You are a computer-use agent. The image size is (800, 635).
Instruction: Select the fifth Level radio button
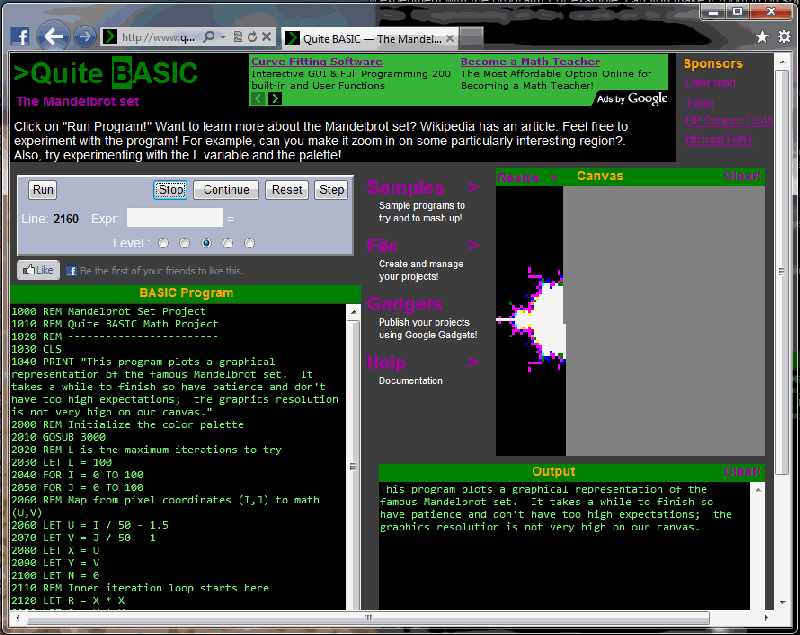coord(249,243)
